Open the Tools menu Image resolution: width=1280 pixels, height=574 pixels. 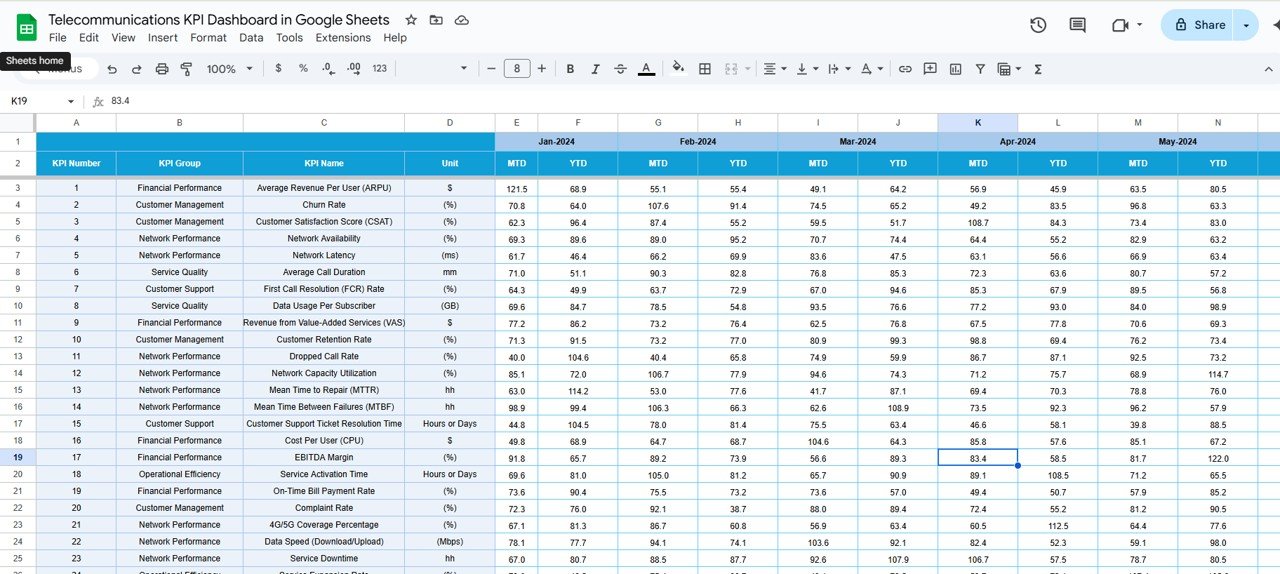(x=289, y=37)
